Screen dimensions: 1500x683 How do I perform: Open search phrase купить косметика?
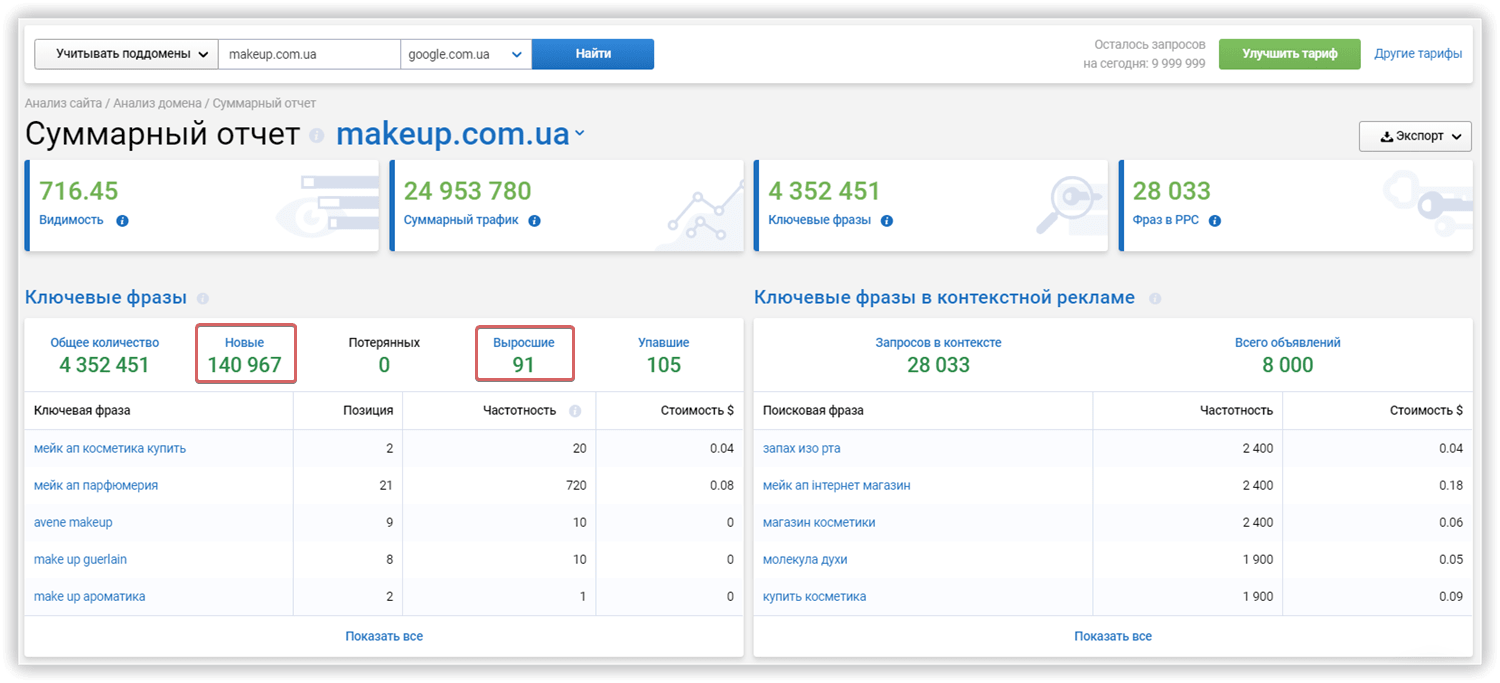click(x=815, y=596)
